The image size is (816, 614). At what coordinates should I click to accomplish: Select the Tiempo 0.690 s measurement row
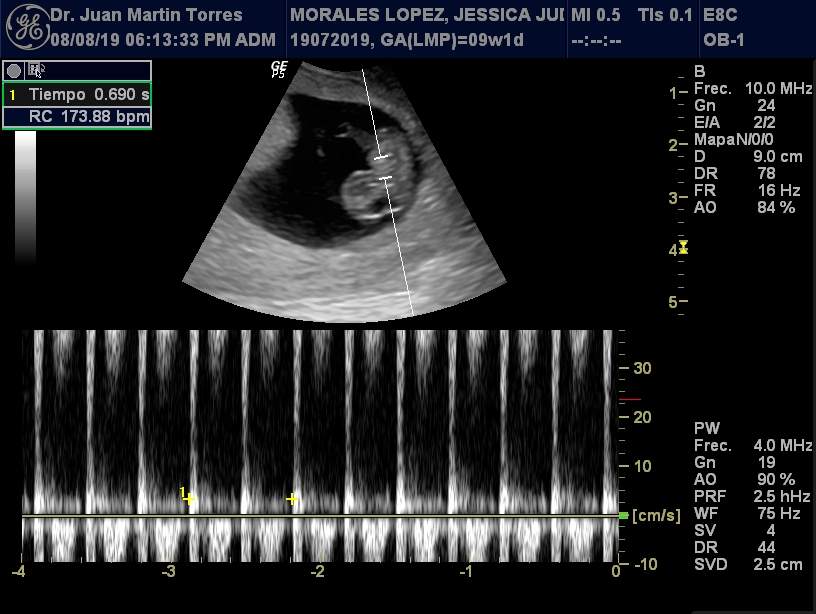[78, 94]
